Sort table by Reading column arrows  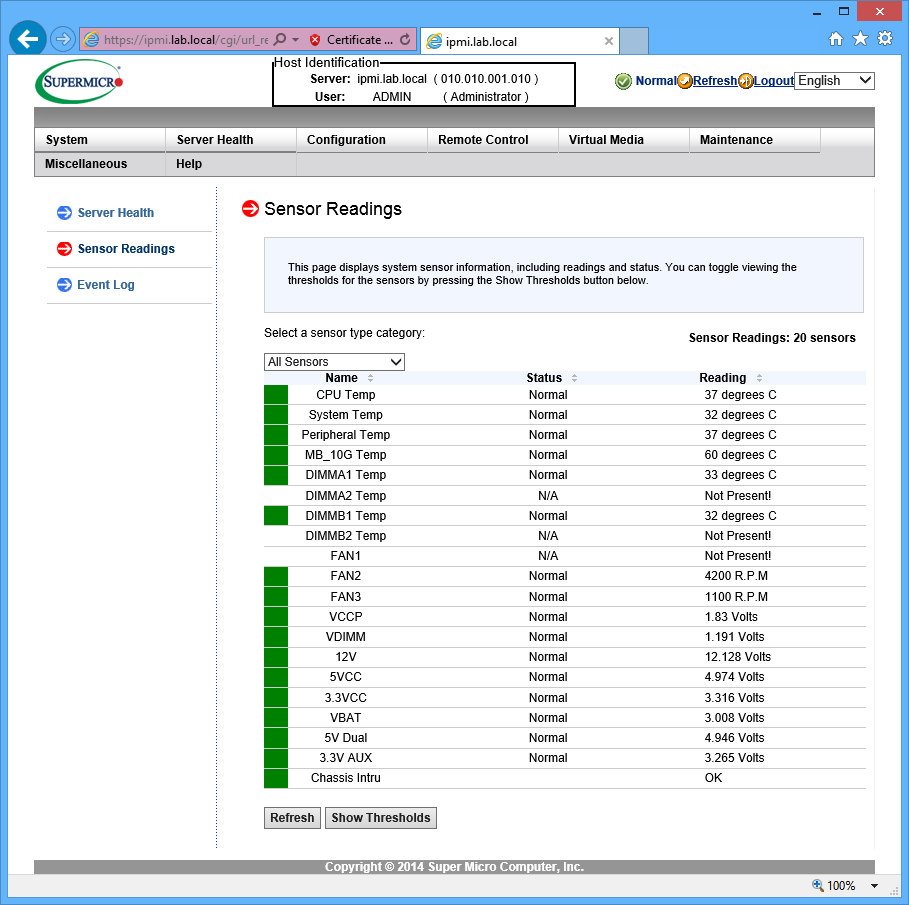(759, 378)
